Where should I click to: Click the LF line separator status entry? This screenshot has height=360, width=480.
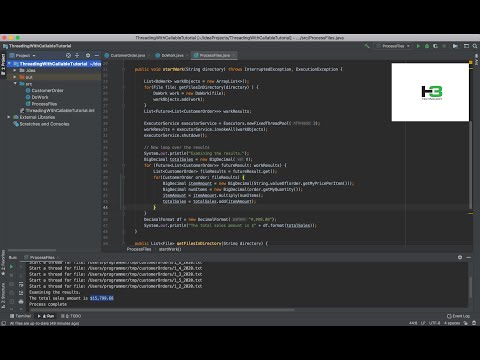[x=423, y=323]
